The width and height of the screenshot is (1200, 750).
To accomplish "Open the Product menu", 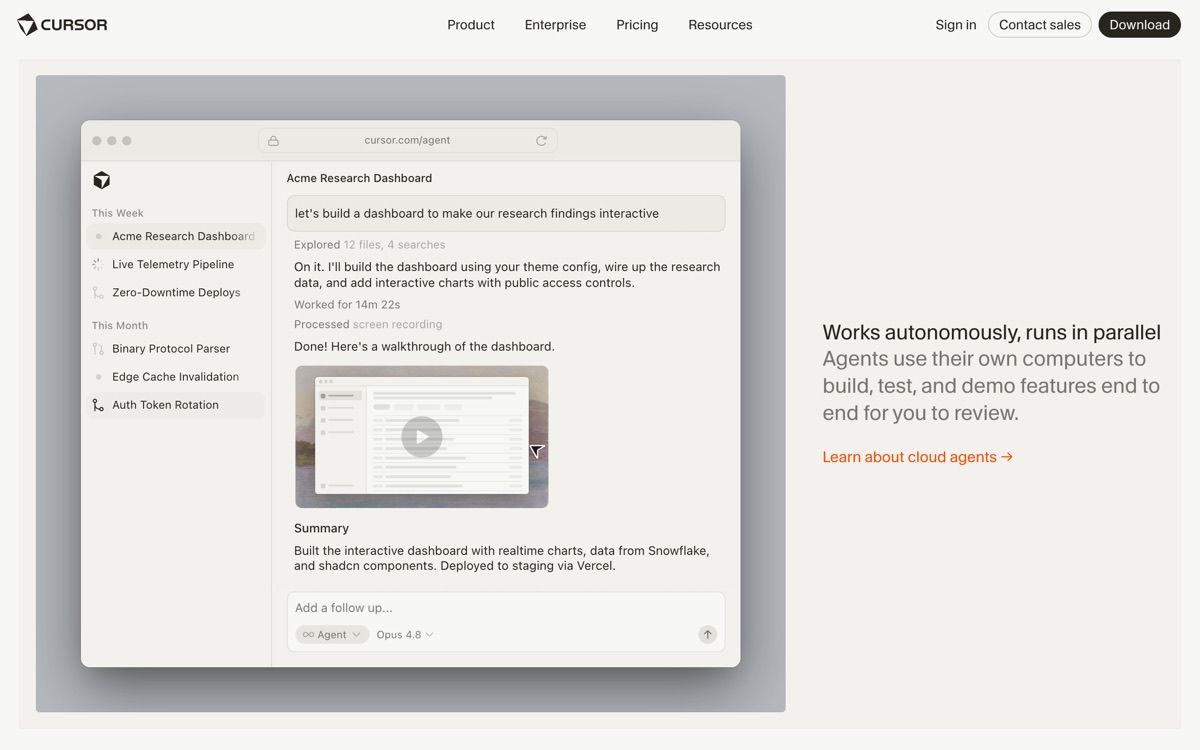I will click(x=471, y=25).
